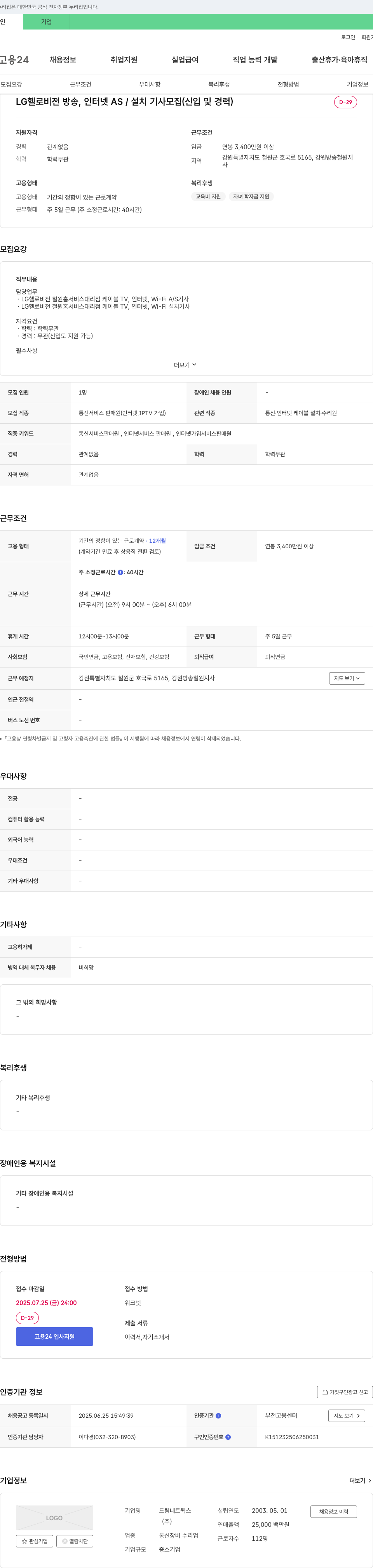Image resolution: width=373 pixels, height=1568 pixels.
Task: Click the 국민연금, 고용보험, 산재보험, 건강보험 cell
Action: pyautogui.click(x=124, y=657)
